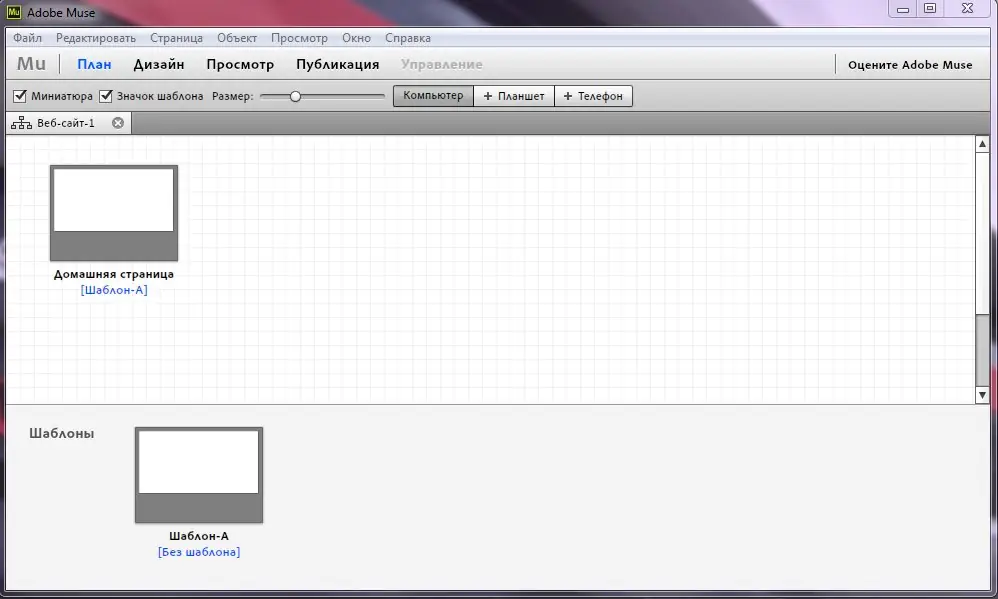Click the Adobe Muse app icon in title bar
998x599 pixels.
[13, 12]
